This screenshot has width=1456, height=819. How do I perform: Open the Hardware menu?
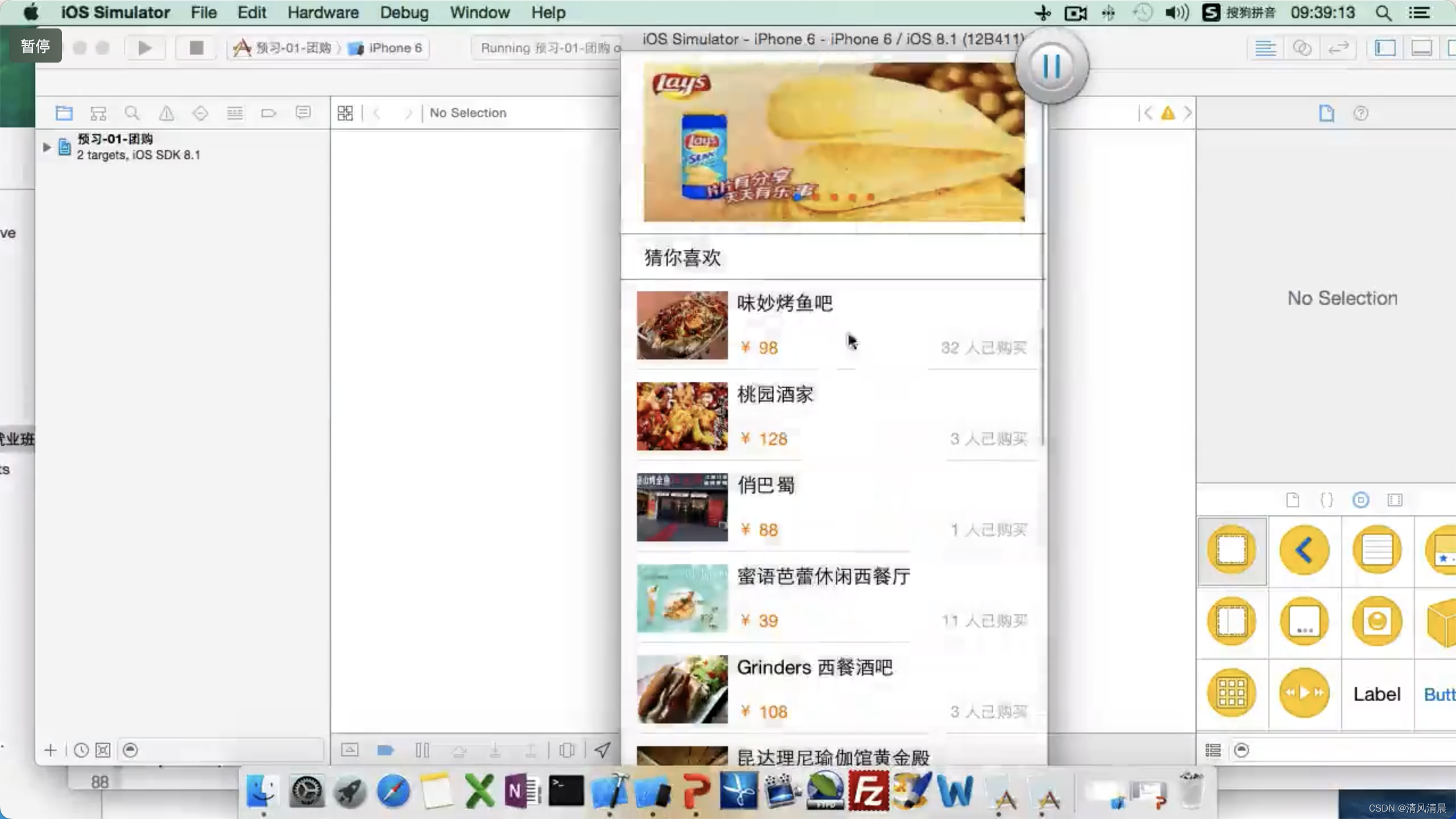[322, 13]
